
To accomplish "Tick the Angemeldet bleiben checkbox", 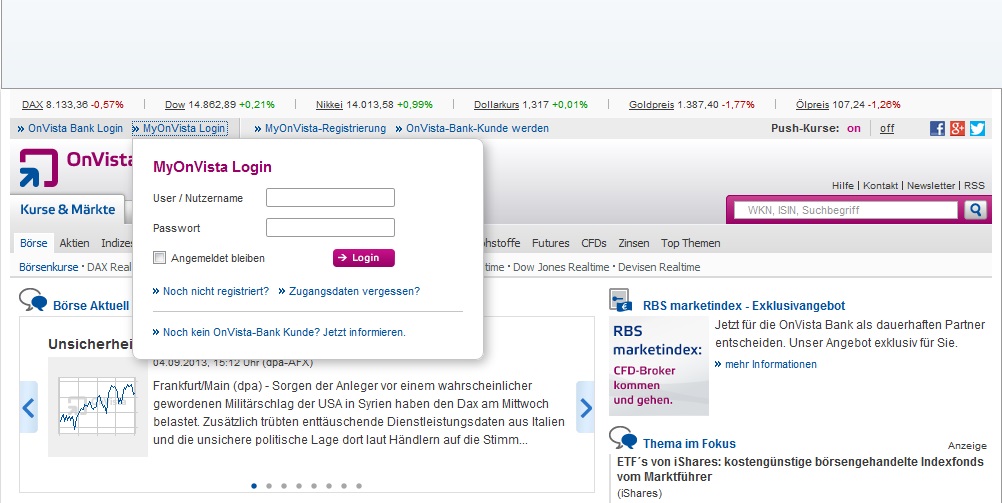I will [160, 258].
